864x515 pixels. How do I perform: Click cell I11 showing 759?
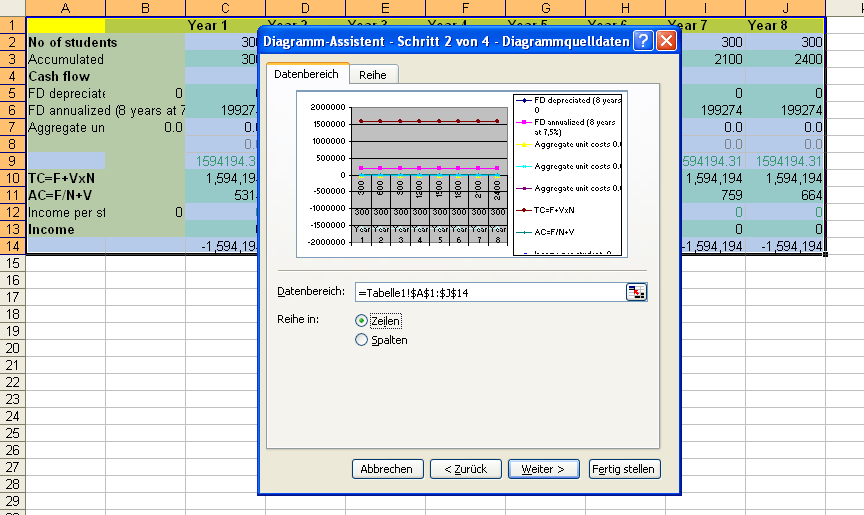pyautogui.click(x=713, y=196)
